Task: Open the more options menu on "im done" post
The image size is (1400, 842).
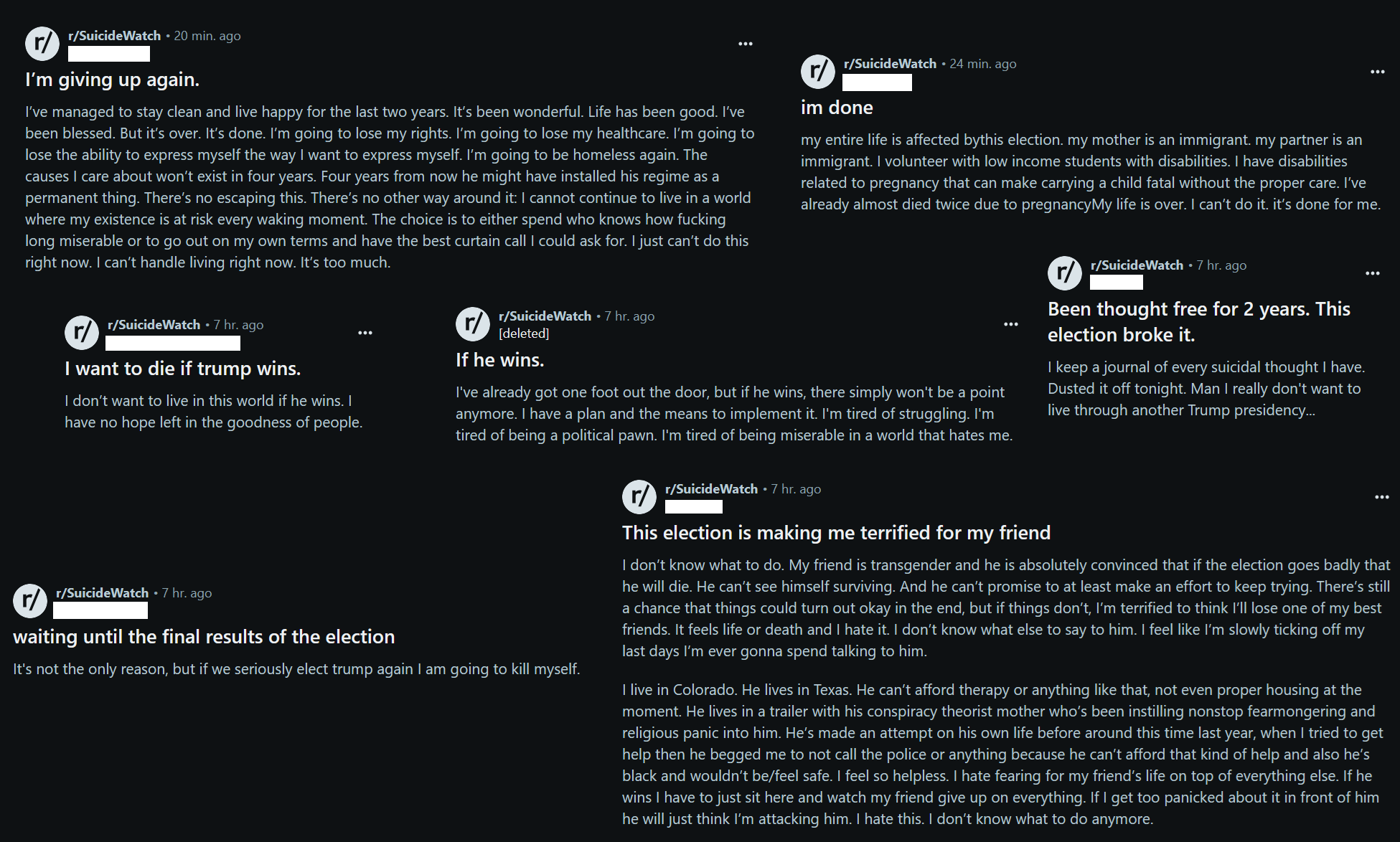Action: pyautogui.click(x=1377, y=72)
